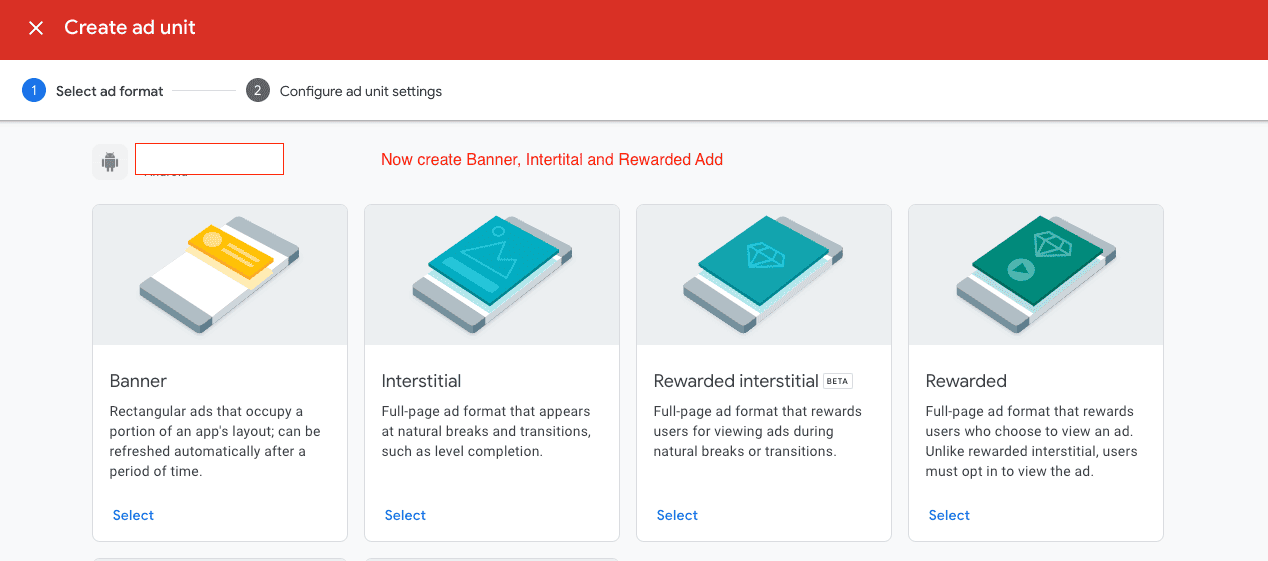Select the Rewarded interstitial ad format

point(677,515)
